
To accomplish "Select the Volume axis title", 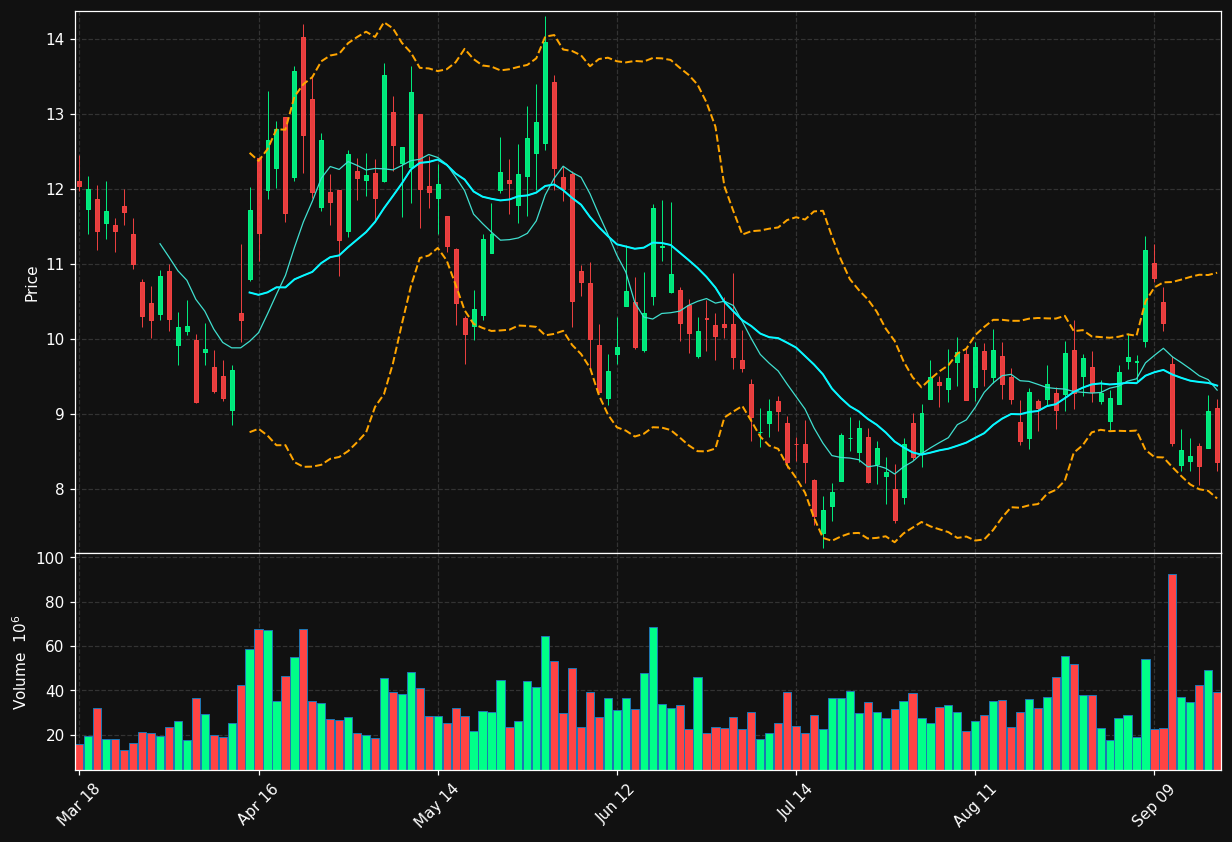I will (20, 662).
